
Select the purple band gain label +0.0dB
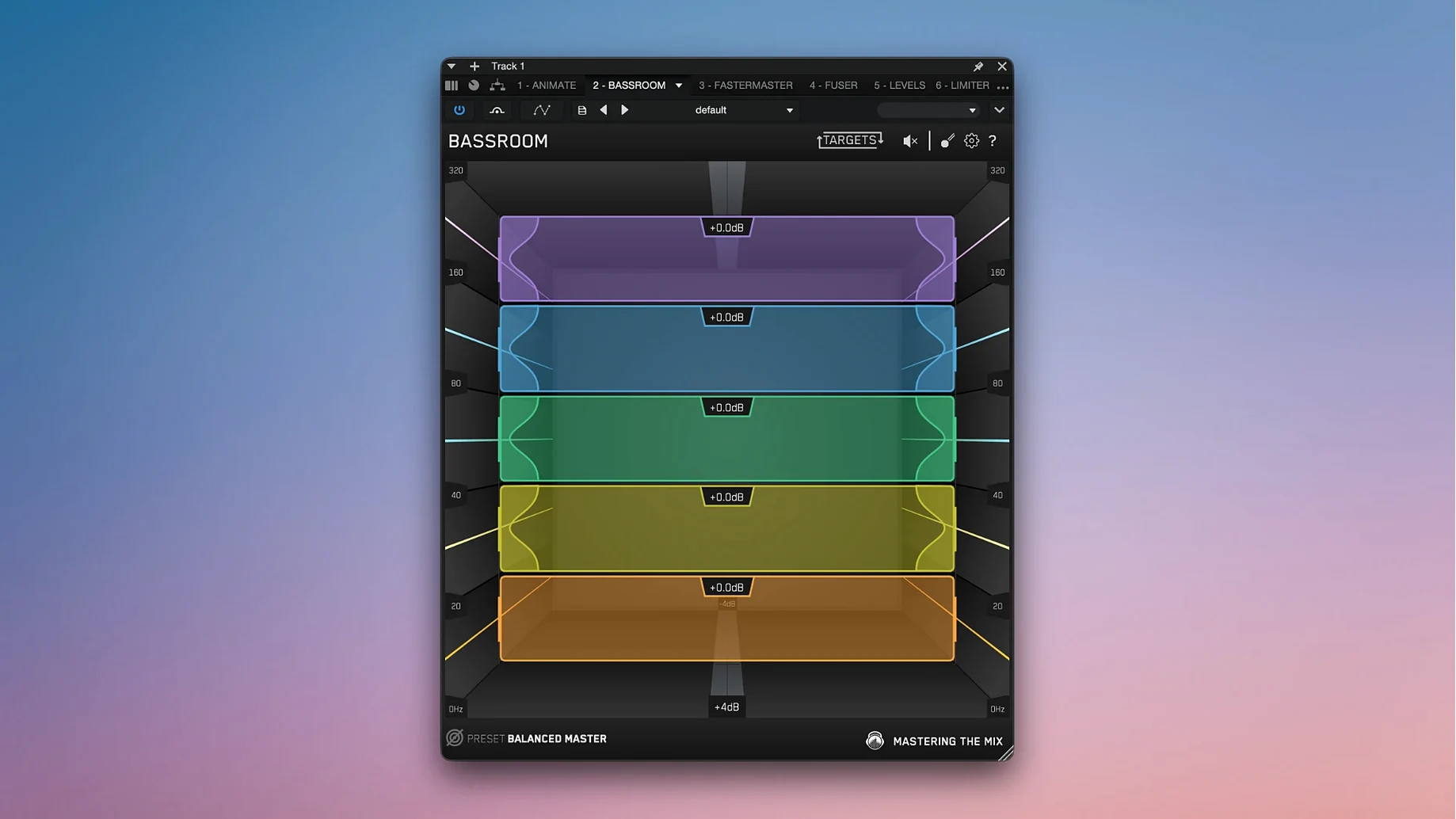(x=726, y=228)
